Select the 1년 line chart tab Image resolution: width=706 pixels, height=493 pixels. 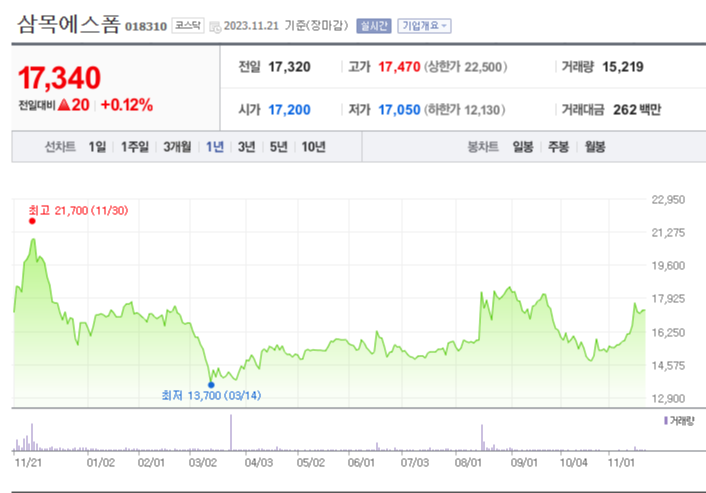tap(215, 147)
